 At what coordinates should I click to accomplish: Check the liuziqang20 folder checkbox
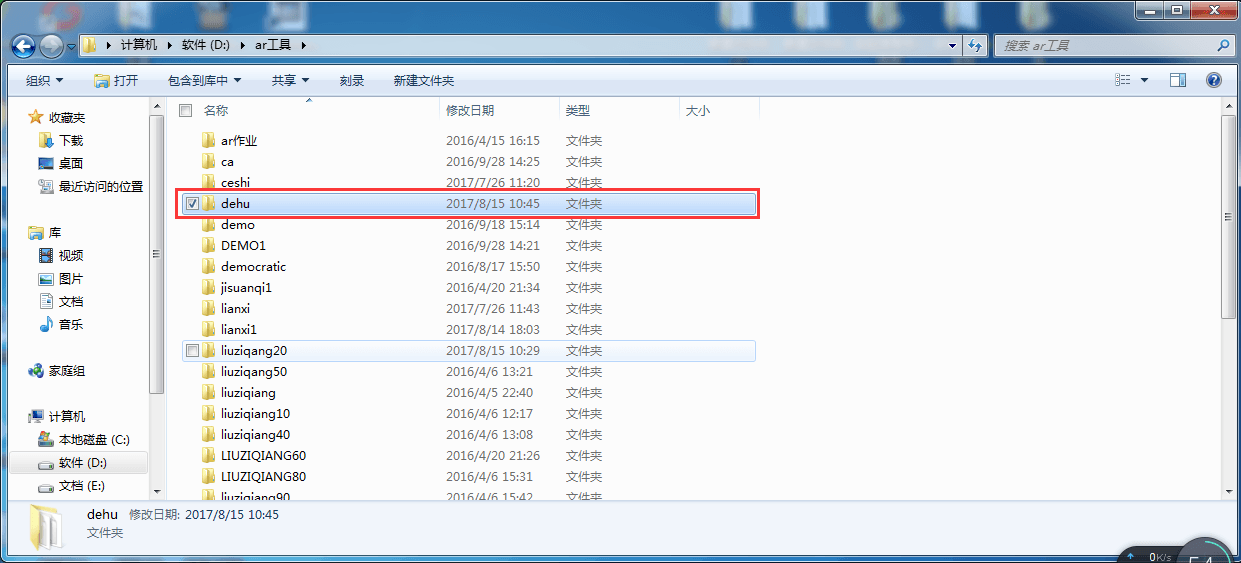point(192,351)
